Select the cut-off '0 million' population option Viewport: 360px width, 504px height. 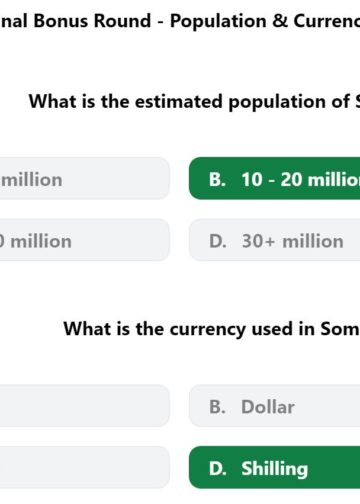85,240
